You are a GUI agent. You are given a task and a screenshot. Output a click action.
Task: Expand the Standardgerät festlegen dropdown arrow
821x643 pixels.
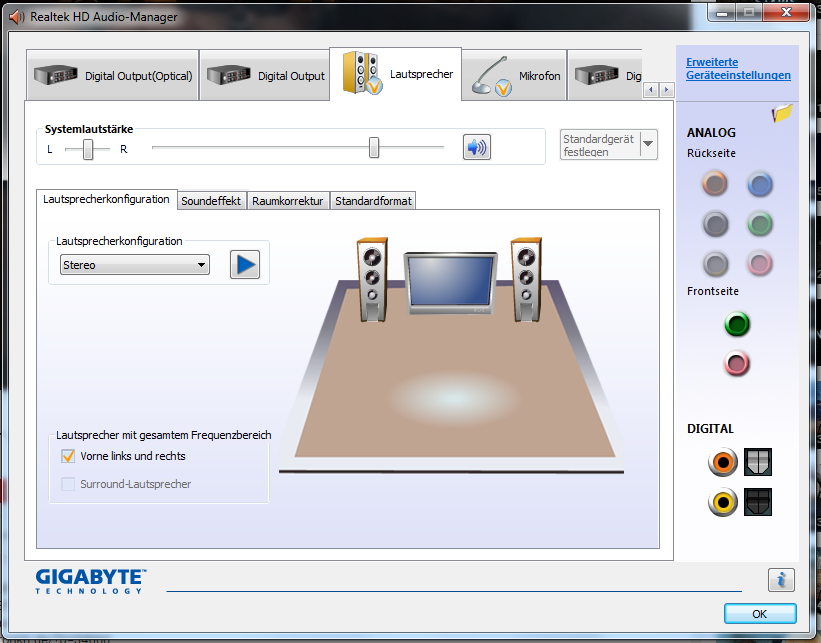(x=648, y=143)
